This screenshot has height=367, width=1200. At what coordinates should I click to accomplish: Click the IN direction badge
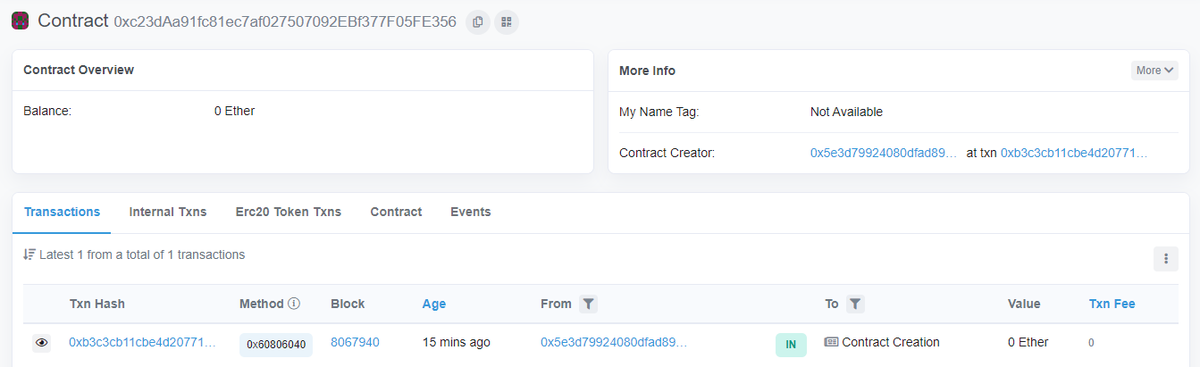point(790,345)
